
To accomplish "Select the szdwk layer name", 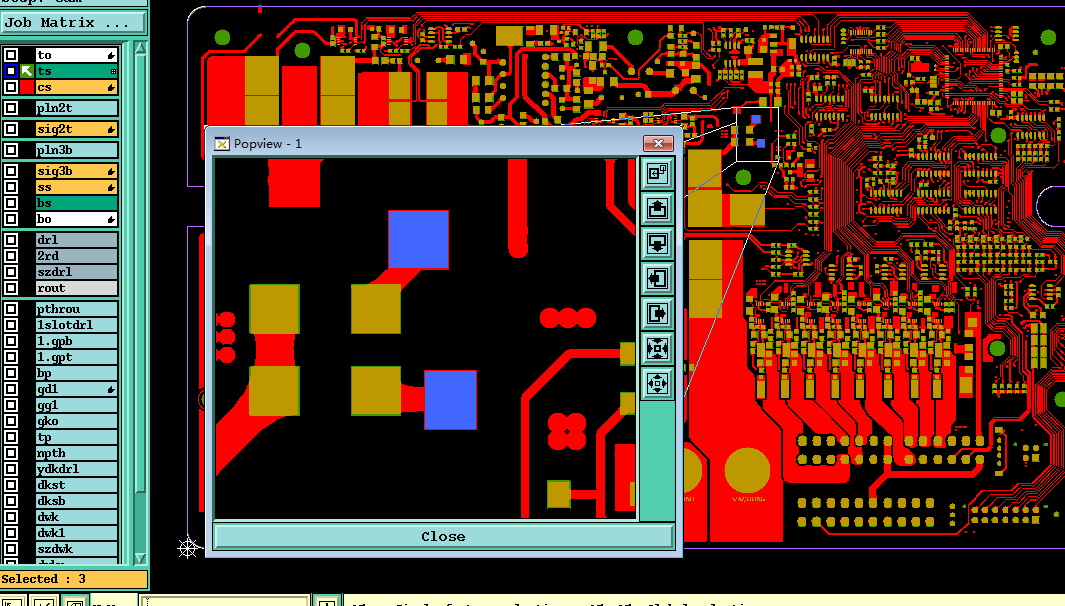I will (x=77, y=549).
